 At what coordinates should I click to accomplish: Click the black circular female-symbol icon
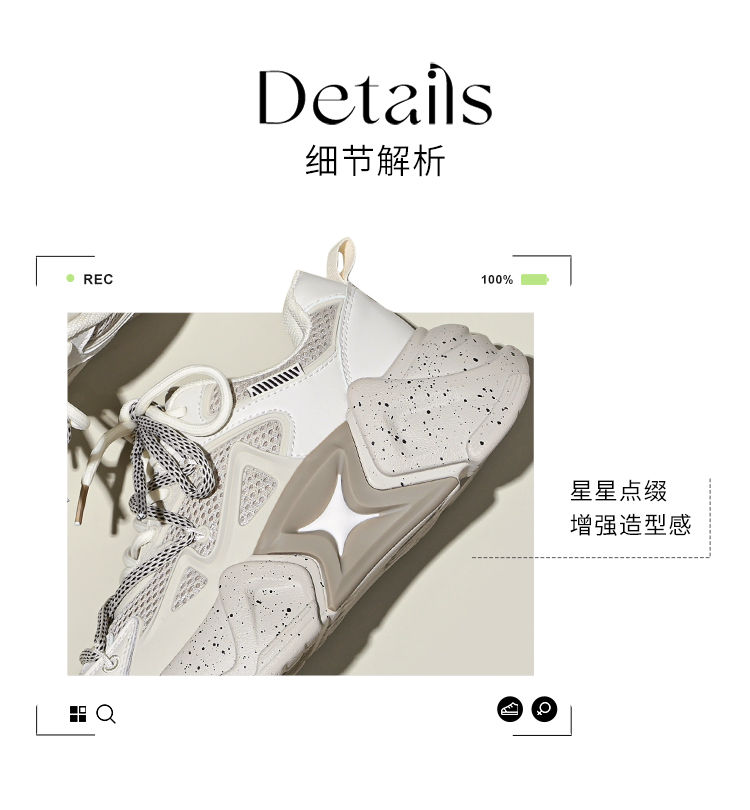pos(544,709)
